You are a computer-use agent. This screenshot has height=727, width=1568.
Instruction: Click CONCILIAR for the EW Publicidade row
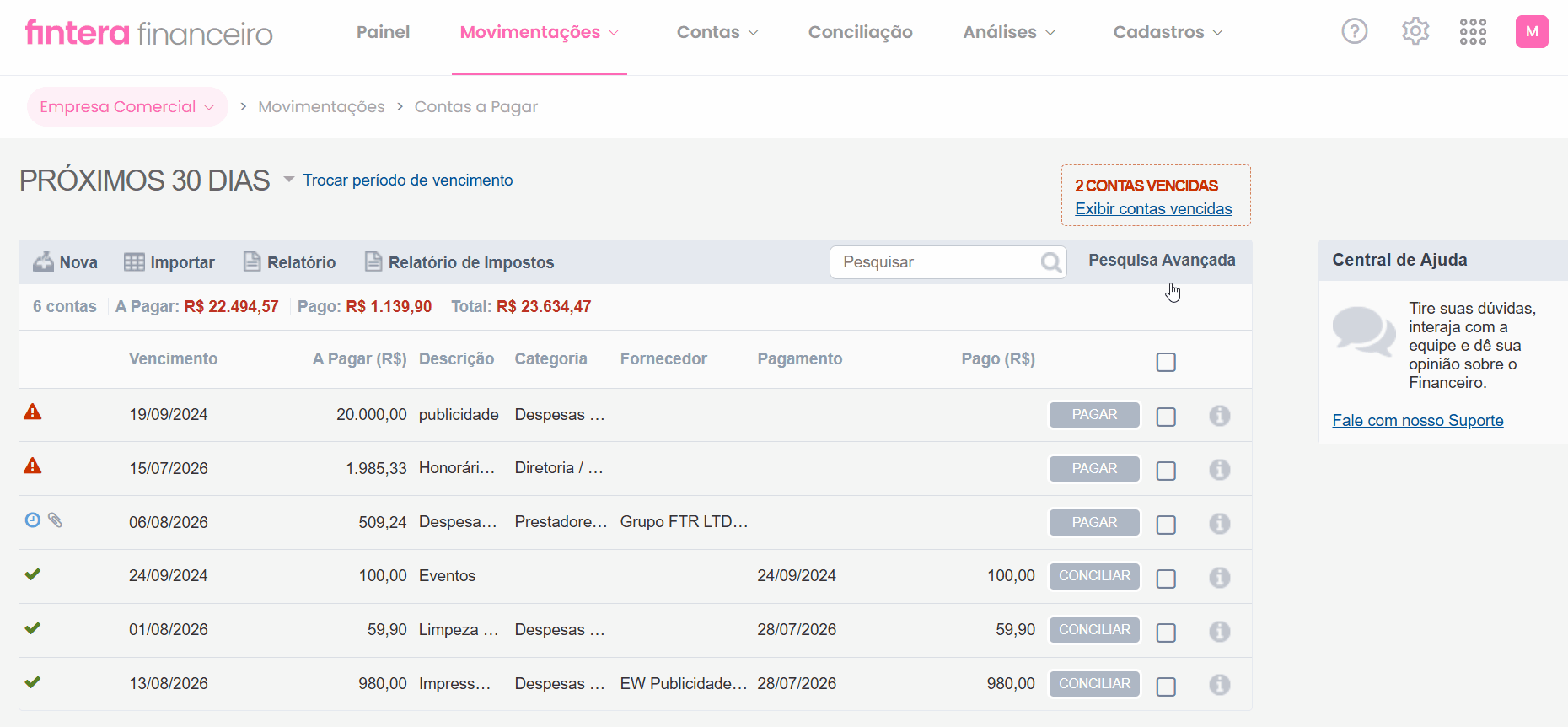pos(1094,684)
